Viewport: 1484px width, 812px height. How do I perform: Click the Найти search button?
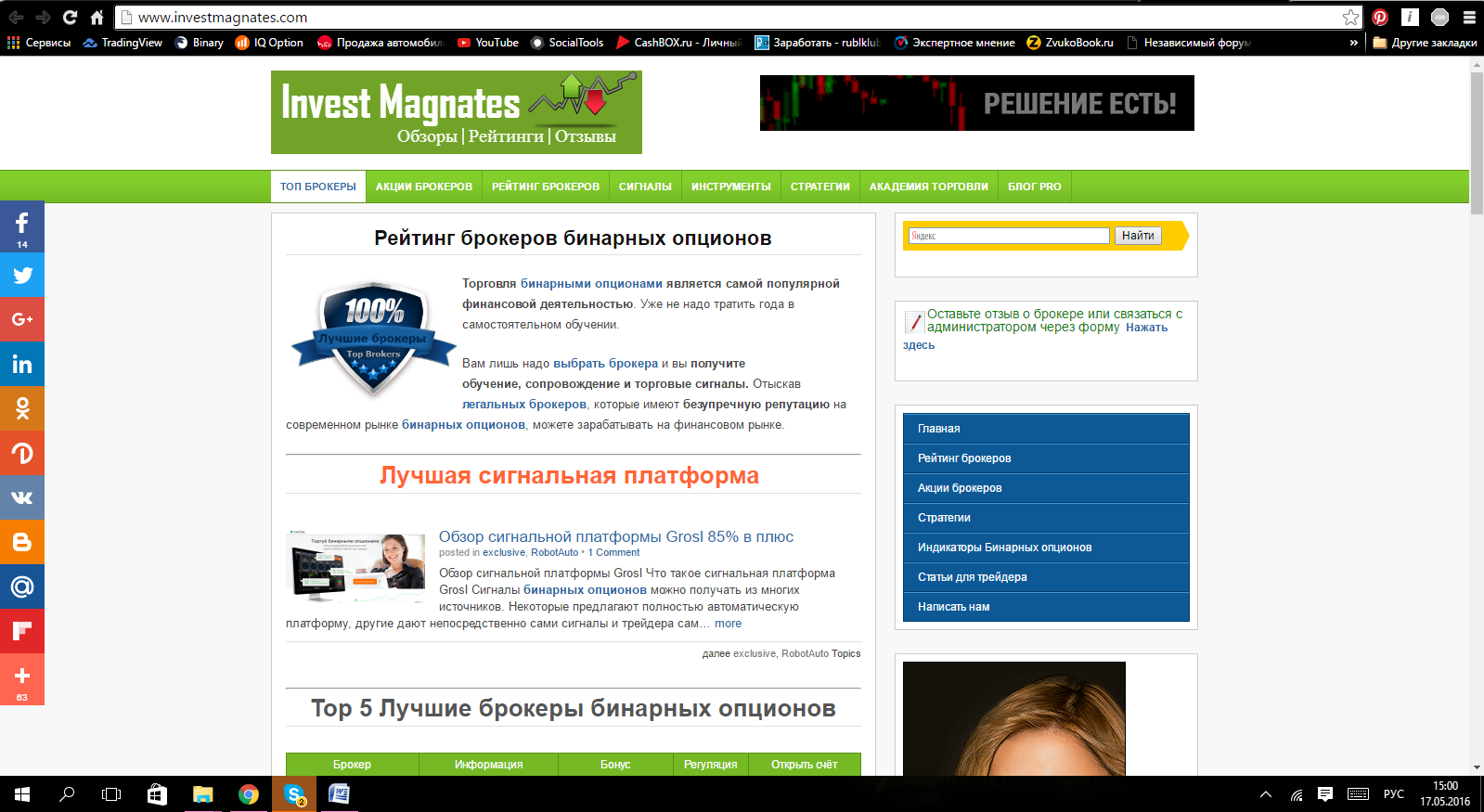pyautogui.click(x=1138, y=236)
